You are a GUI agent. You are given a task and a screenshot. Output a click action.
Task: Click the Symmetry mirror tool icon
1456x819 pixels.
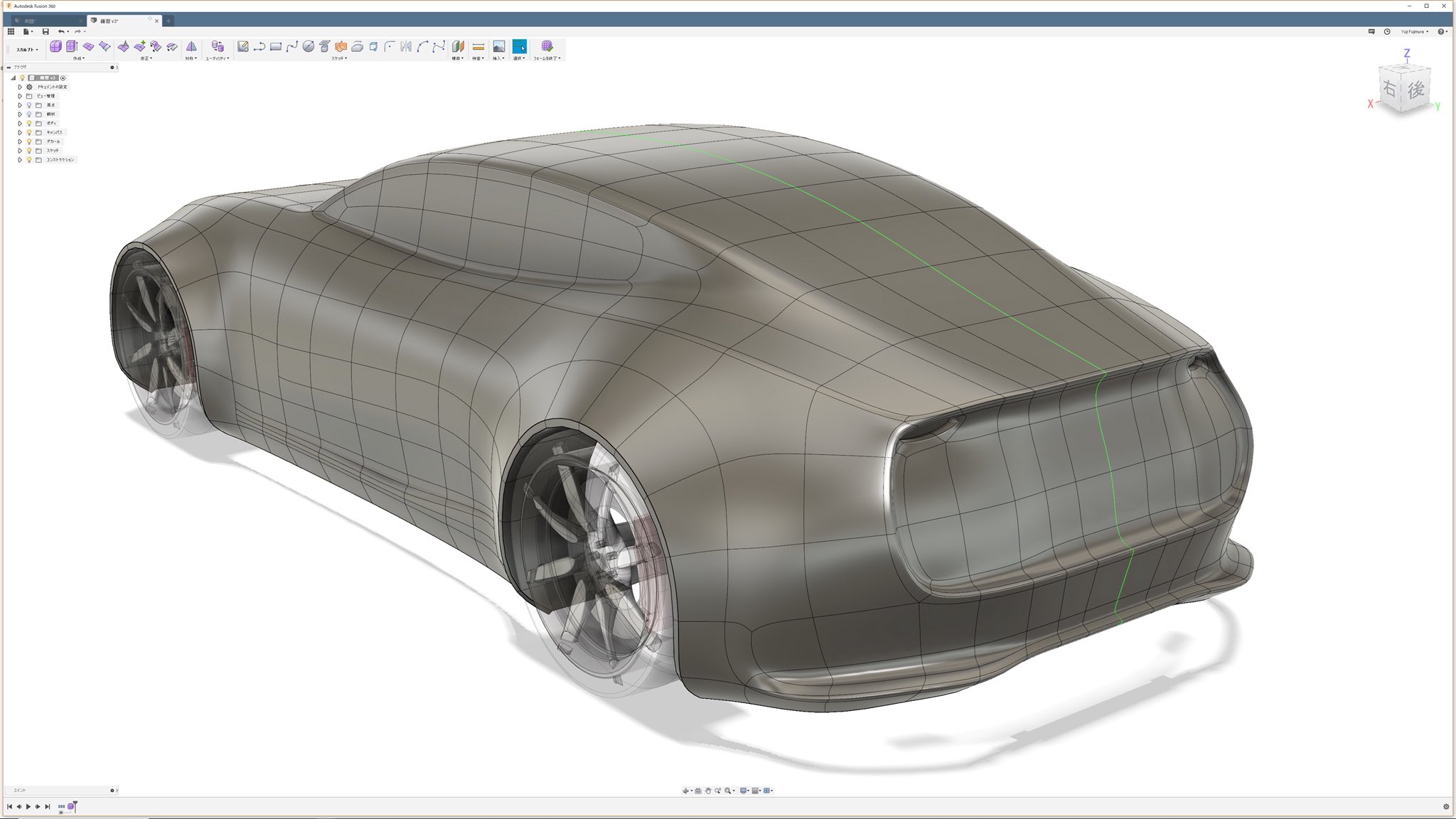(x=191, y=46)
